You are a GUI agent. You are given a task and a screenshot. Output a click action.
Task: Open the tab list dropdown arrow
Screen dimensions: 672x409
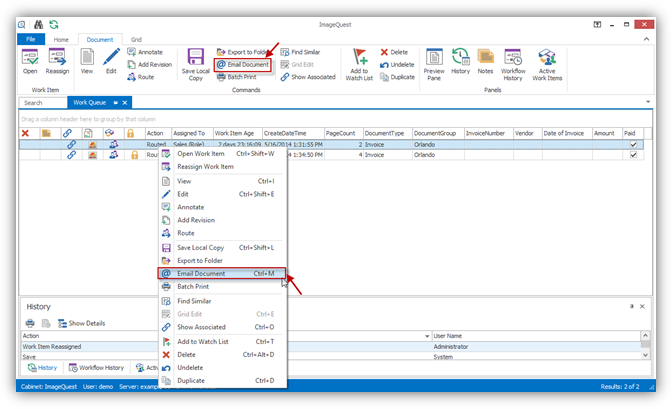click(648, 102)
